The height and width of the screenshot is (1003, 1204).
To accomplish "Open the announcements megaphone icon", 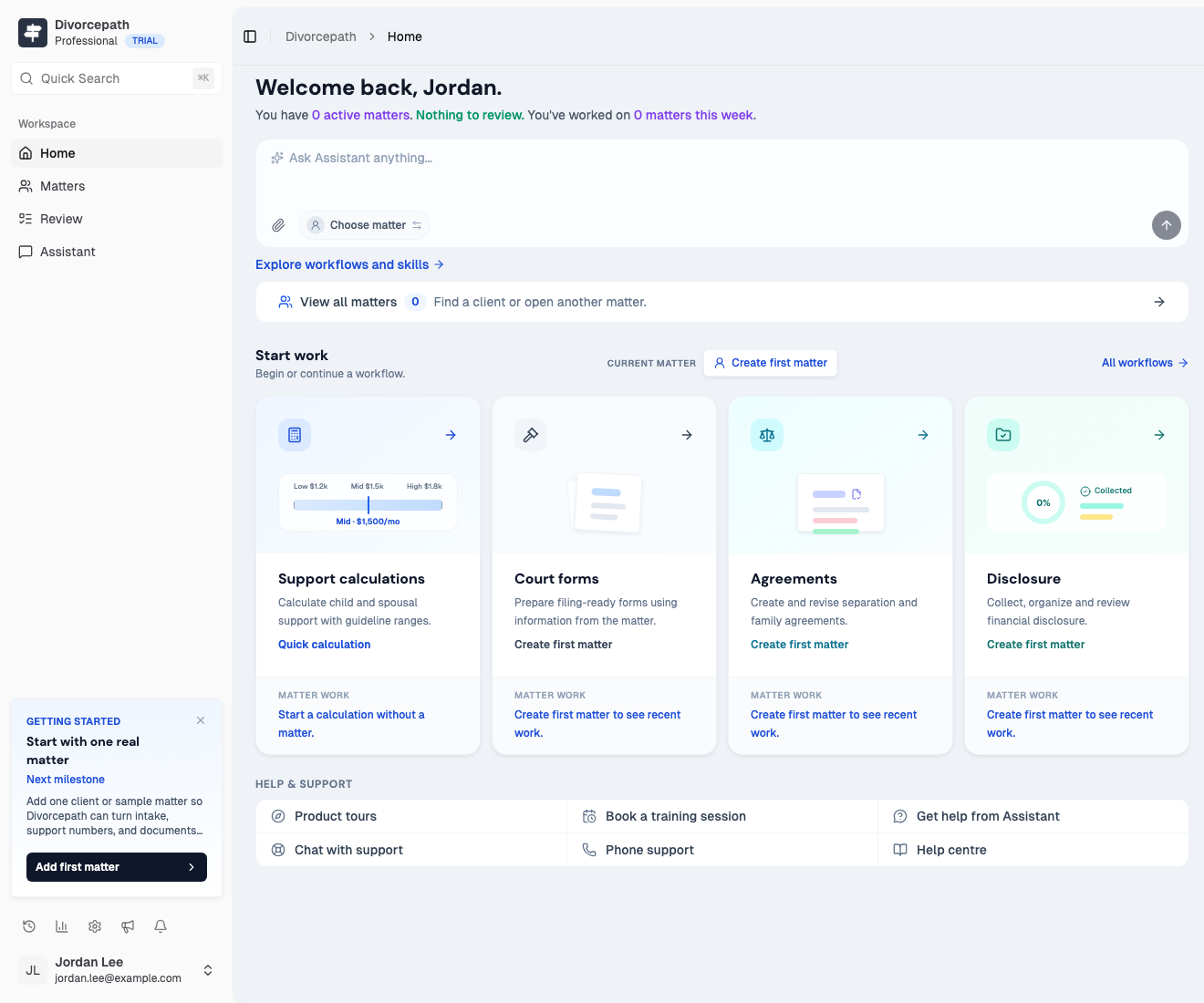I will click(x=128, y=926).
